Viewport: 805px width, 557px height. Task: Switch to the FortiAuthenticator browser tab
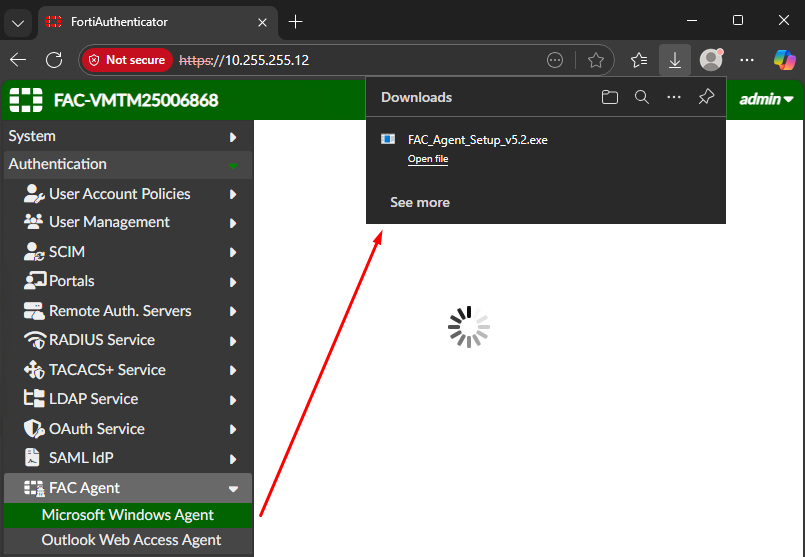[x=158, y=22]
